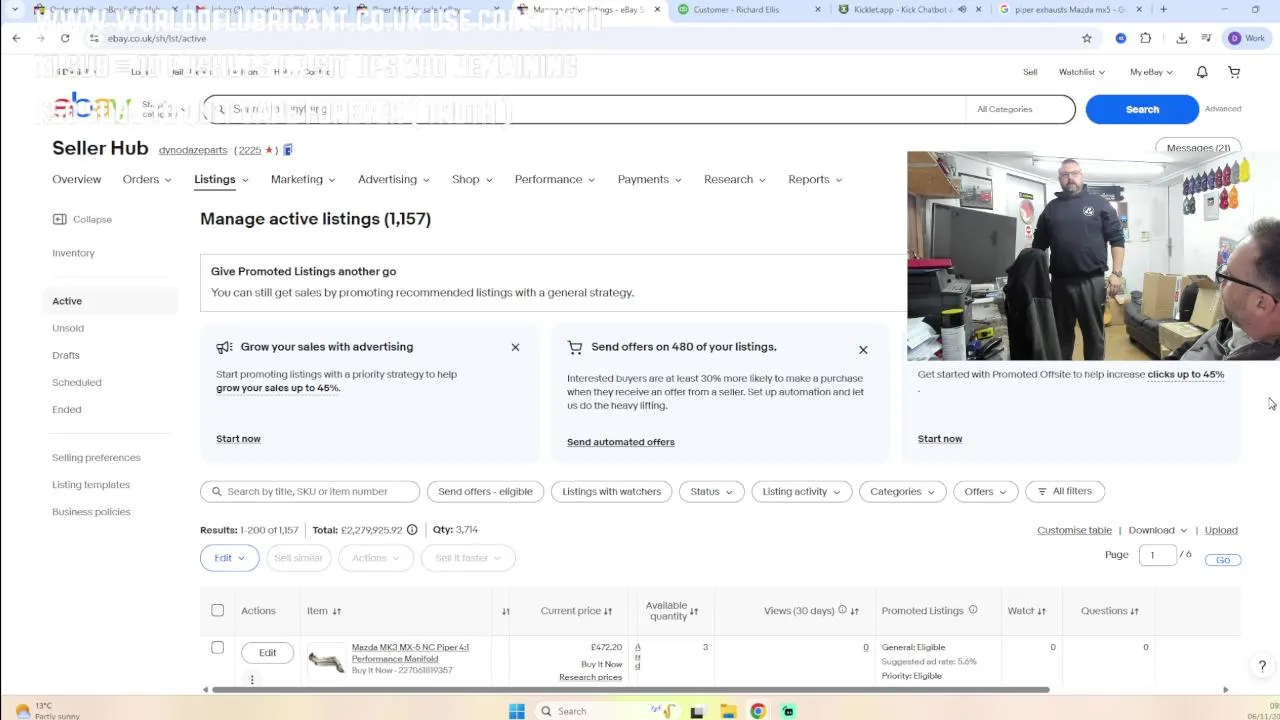This screenshot has width=1280, height=720.
Task: Go back with browser back arrow
Action: 16,38
